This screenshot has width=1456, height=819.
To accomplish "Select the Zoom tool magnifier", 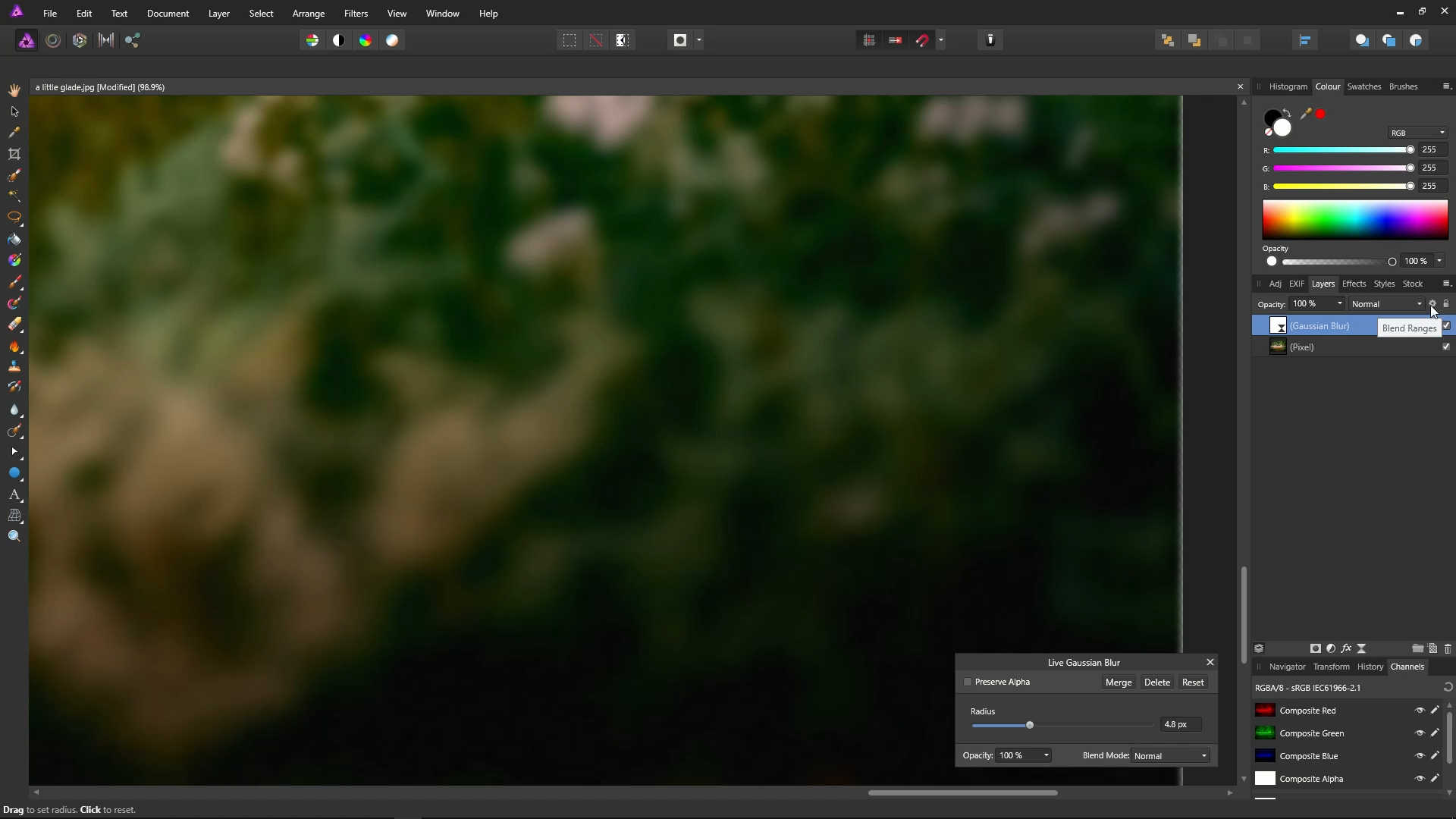I will (14, 536).
